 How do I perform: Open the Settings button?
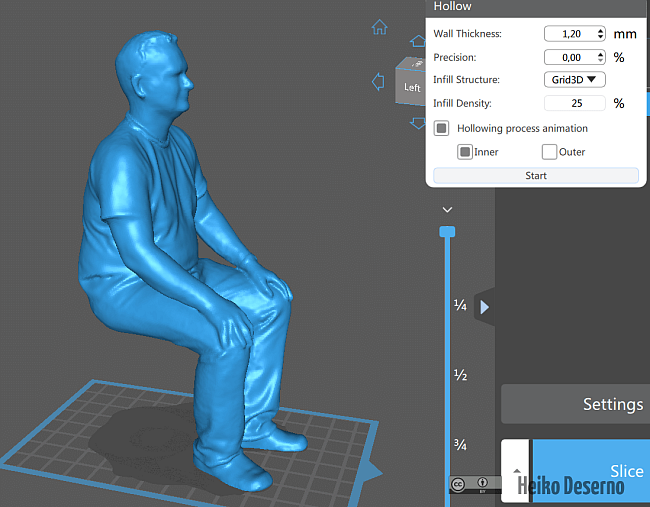point(575,404)
